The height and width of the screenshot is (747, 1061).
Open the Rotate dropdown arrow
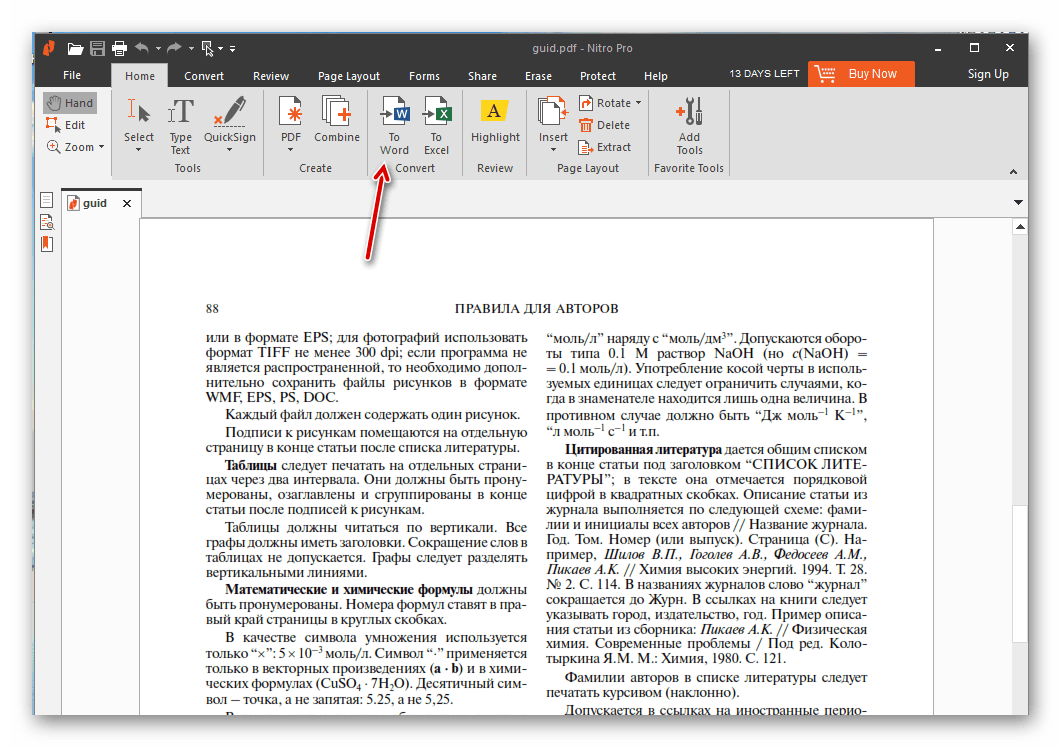pyautogui.click(x=638, y=103)
